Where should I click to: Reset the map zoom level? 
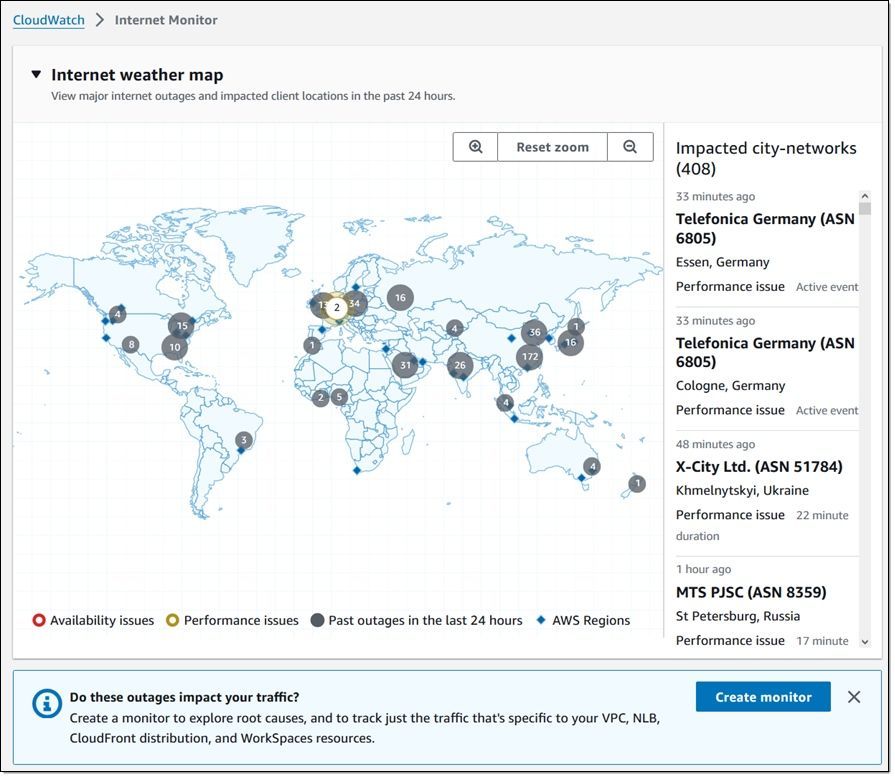point(553,147)
